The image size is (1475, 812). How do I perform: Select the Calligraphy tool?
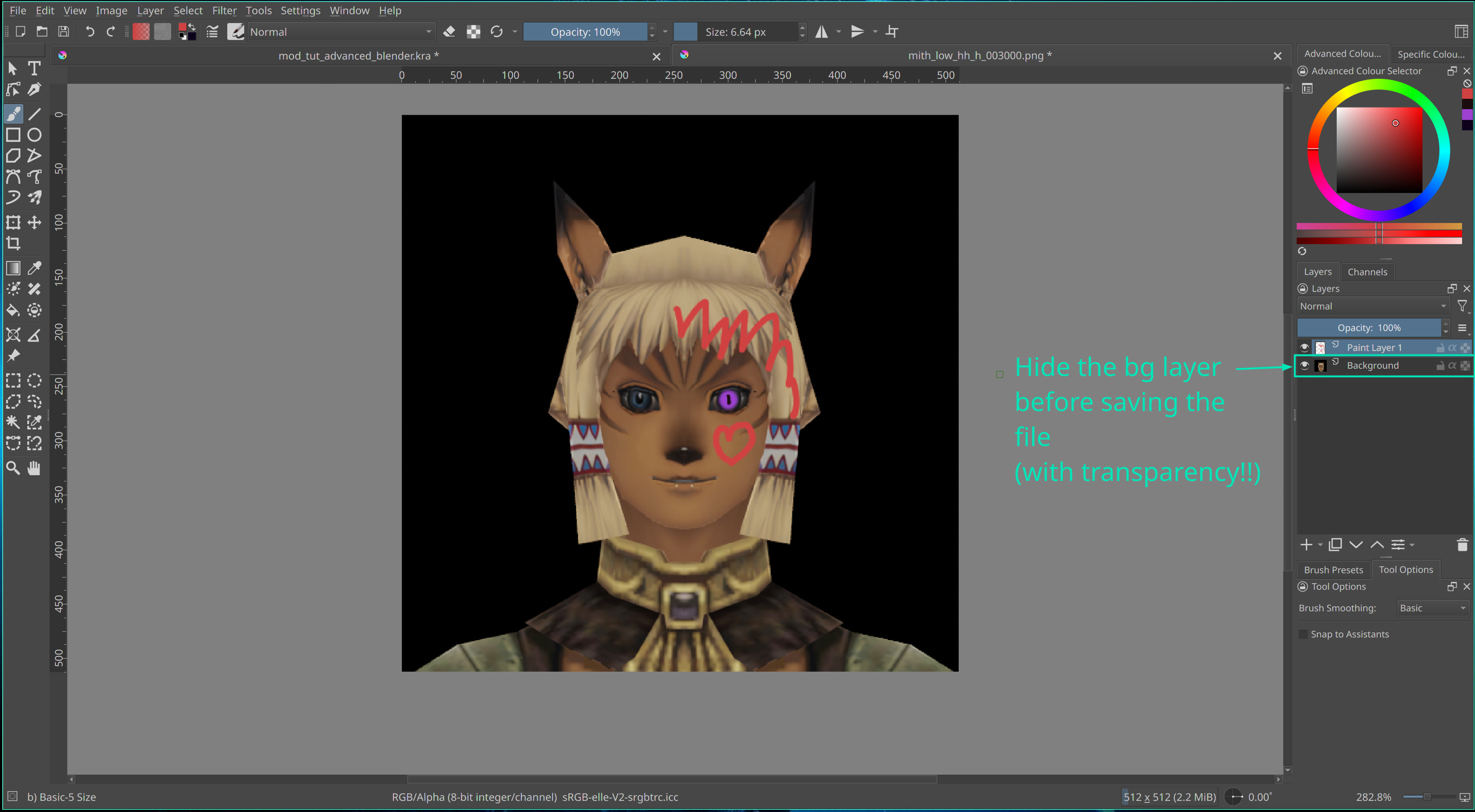(x=35, y=90)
